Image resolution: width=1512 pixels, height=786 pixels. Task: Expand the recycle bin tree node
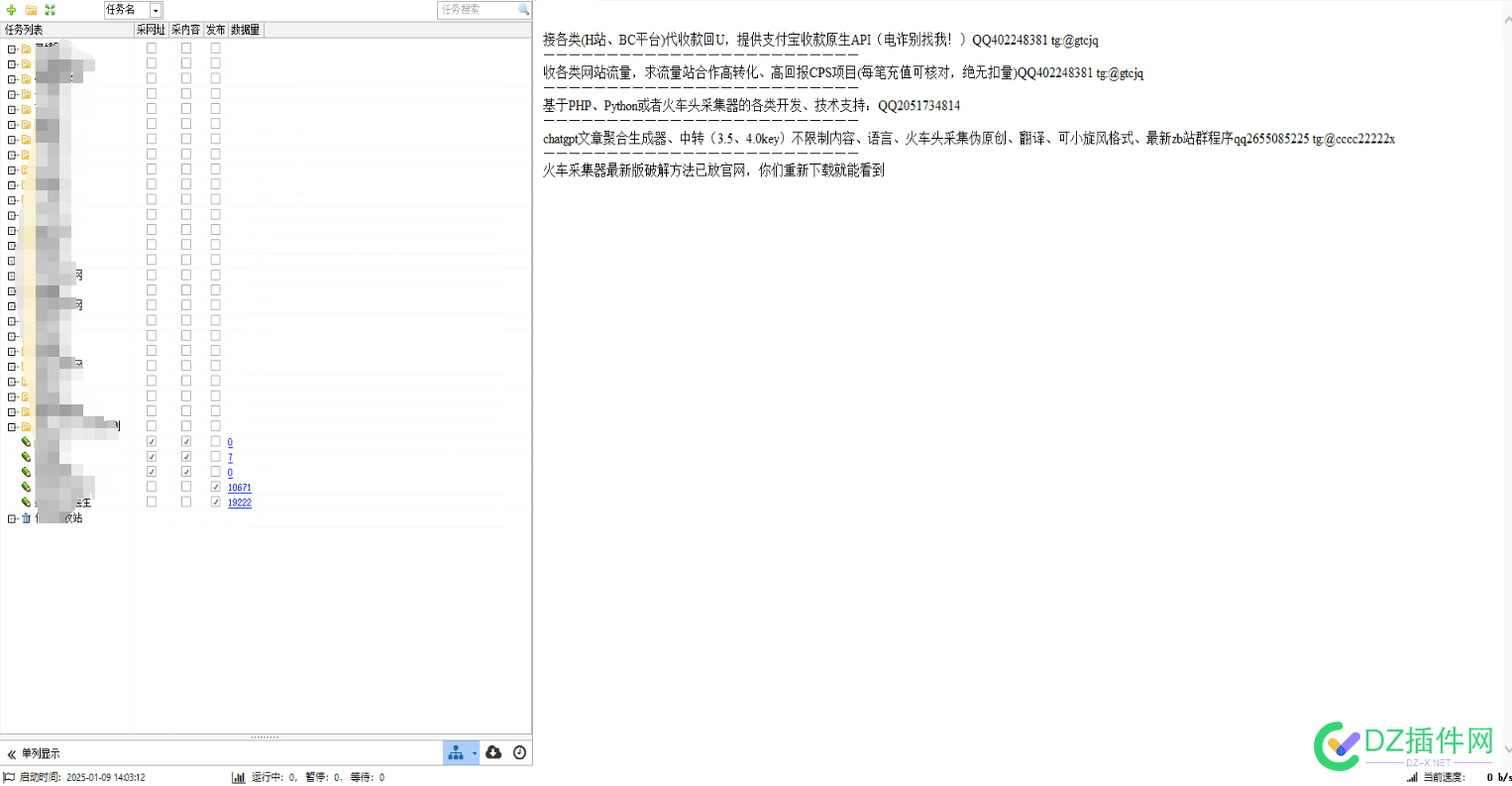pyautogui.click(x=12, y=518)
